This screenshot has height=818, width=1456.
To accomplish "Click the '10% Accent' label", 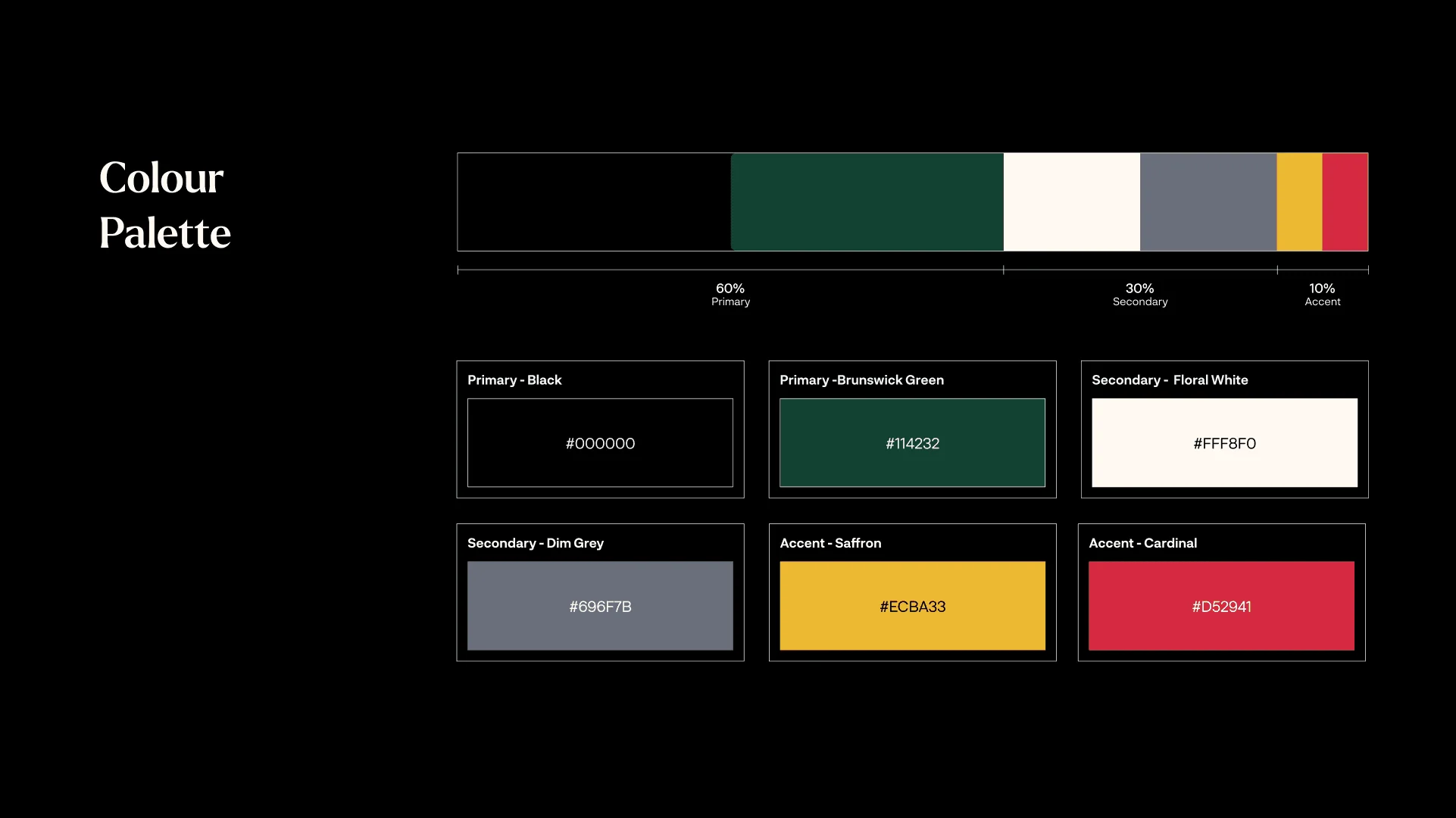I will point(1323,294).
